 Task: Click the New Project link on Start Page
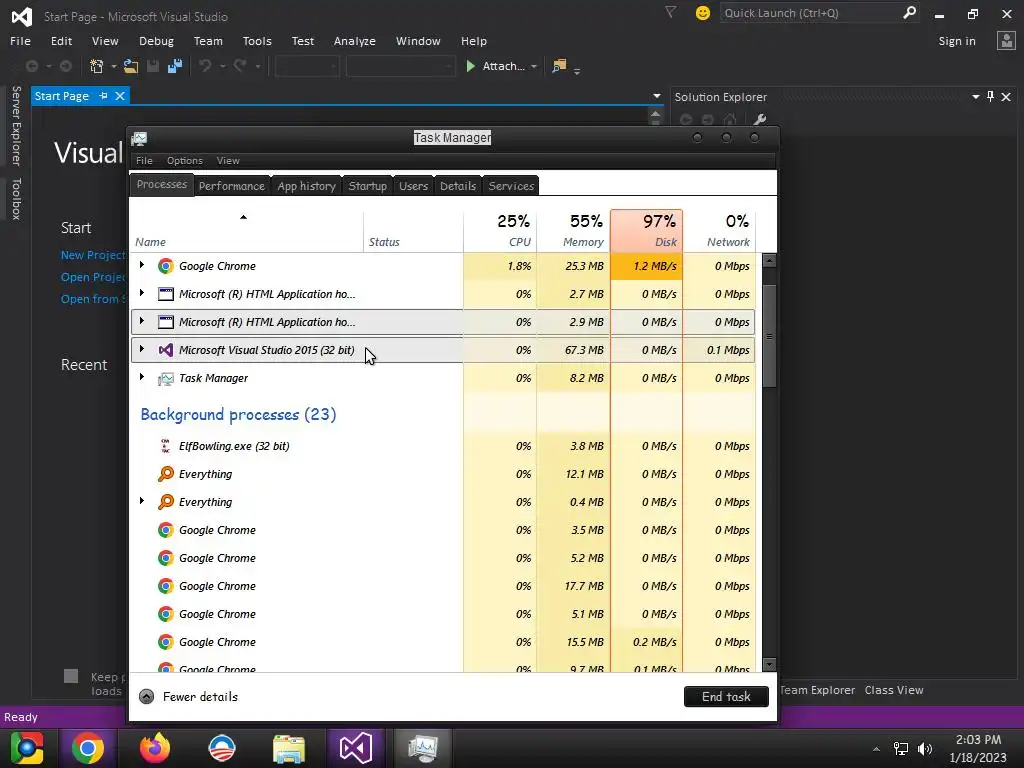pyautogui.click(x=93, y=255)
